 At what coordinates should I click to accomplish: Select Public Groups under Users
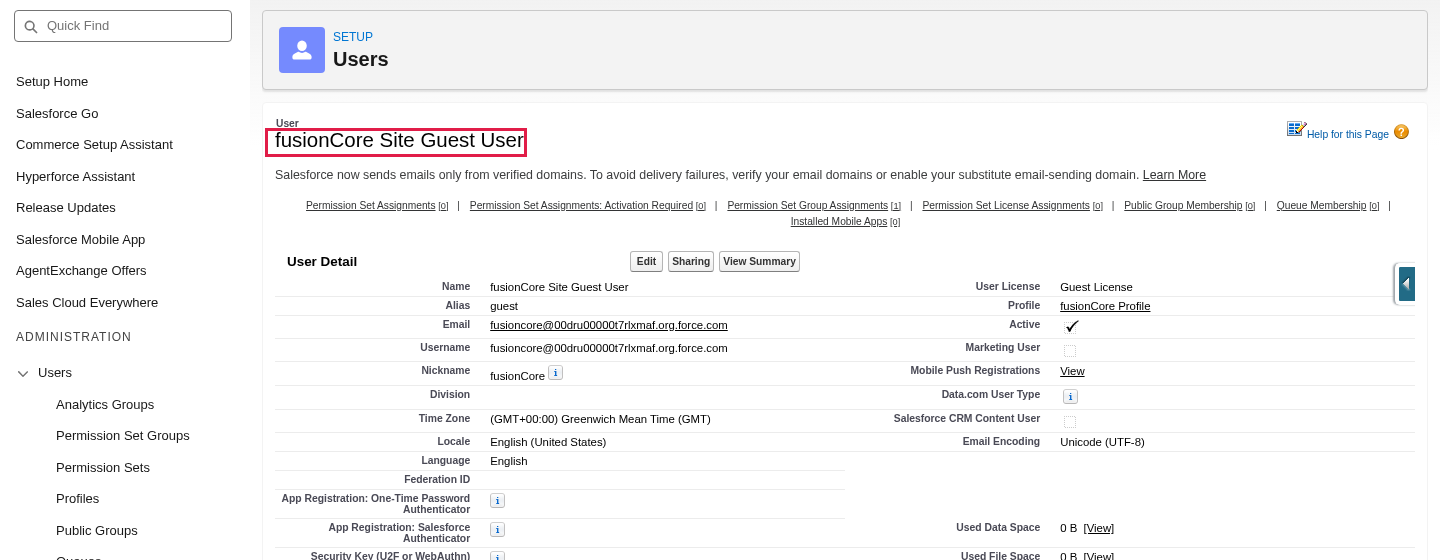pyautogui.click(x=97, y=531)
